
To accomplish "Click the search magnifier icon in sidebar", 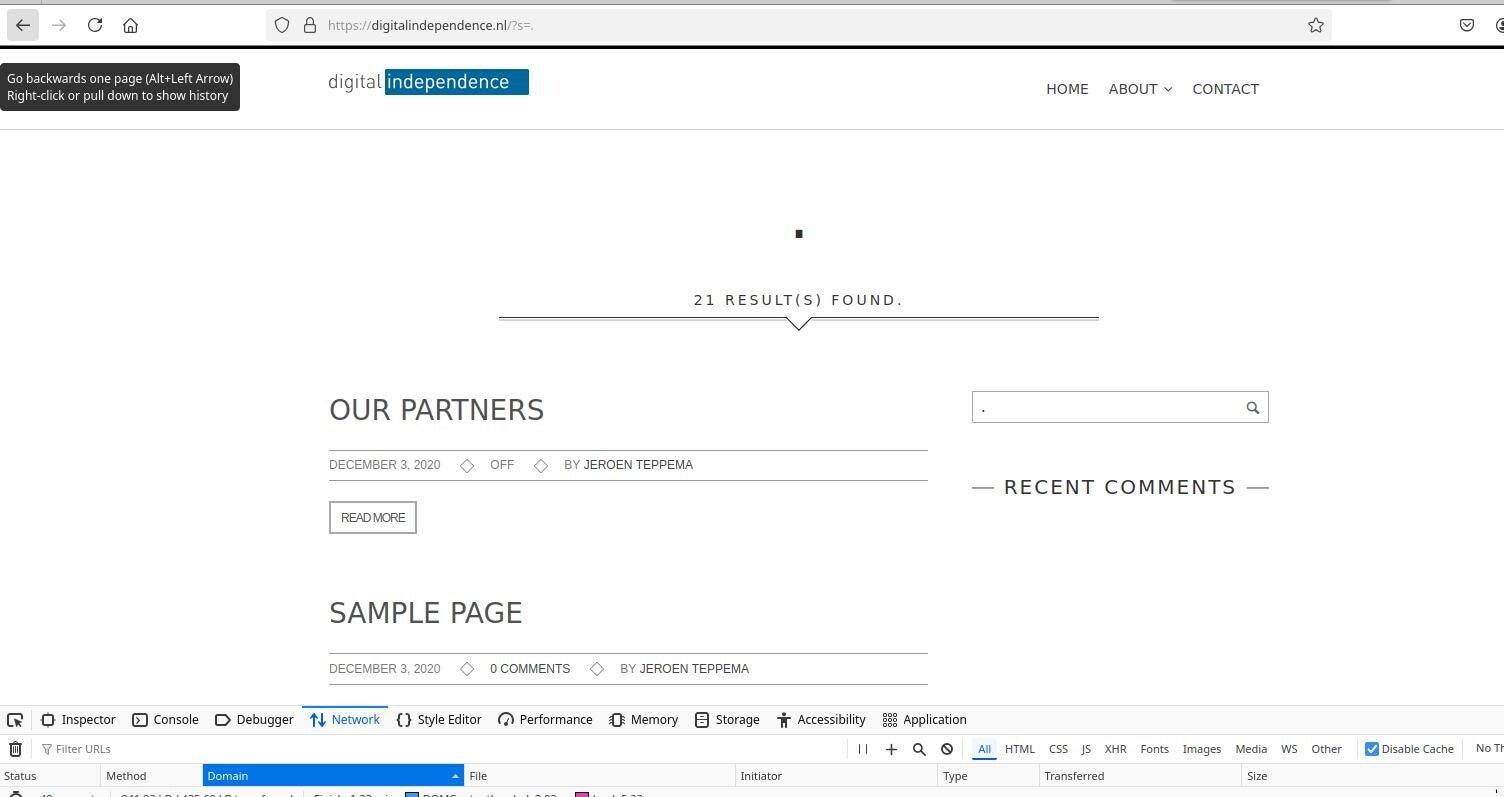I will point(1252,408).
